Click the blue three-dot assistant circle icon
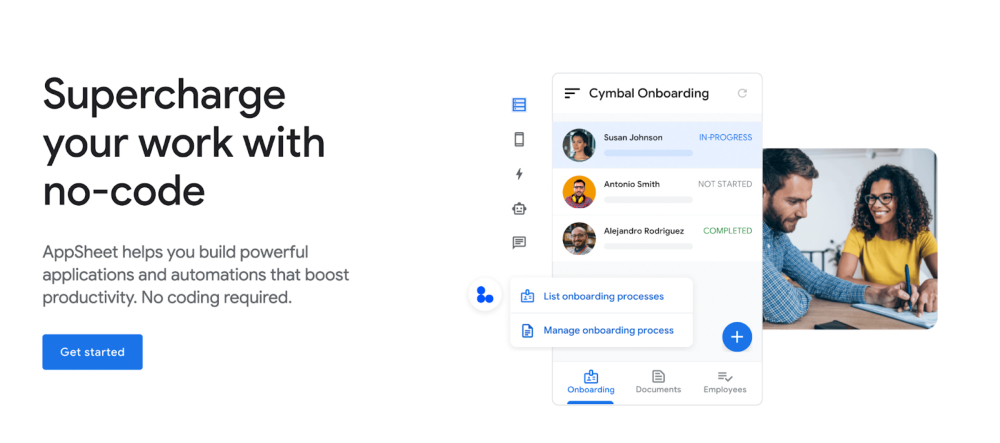Image resolution: width=1000 pixels, height=443 pixels. pos(485,294)
